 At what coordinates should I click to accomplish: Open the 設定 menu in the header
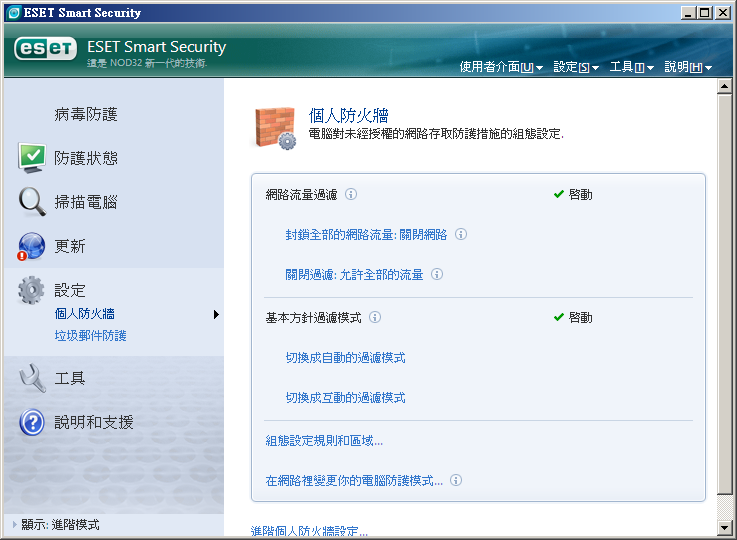click(x=576, y=67)
